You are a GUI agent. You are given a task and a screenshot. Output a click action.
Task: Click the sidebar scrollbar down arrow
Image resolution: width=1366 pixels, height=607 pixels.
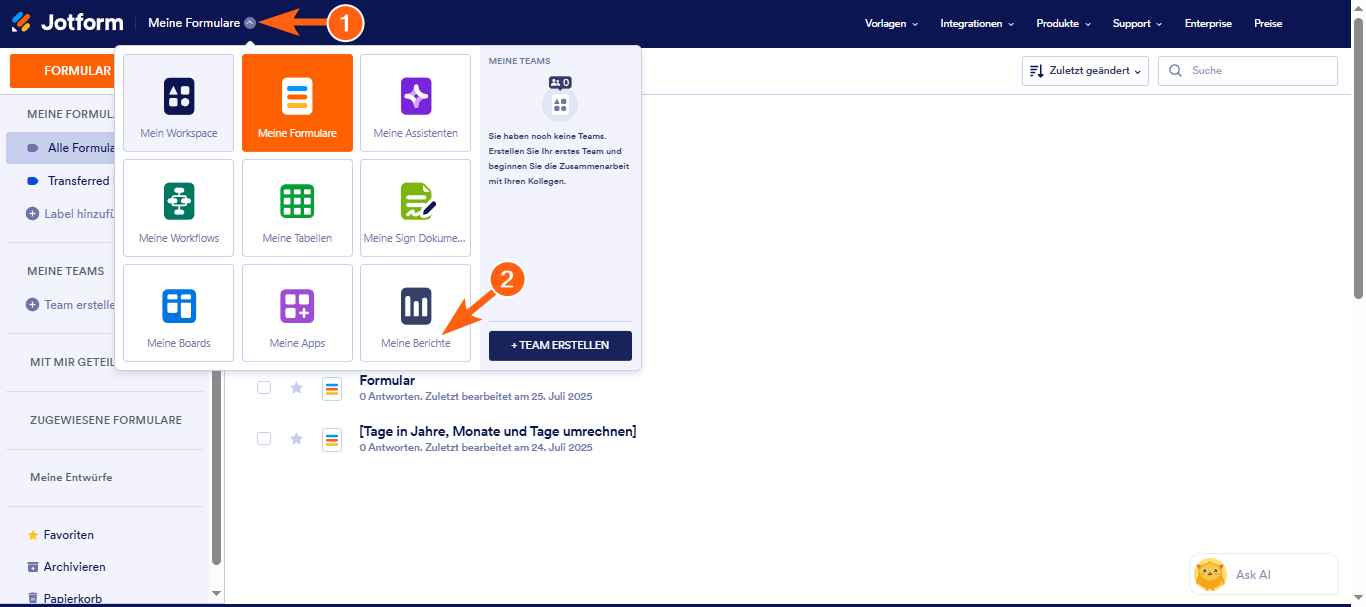click(216, 593)
